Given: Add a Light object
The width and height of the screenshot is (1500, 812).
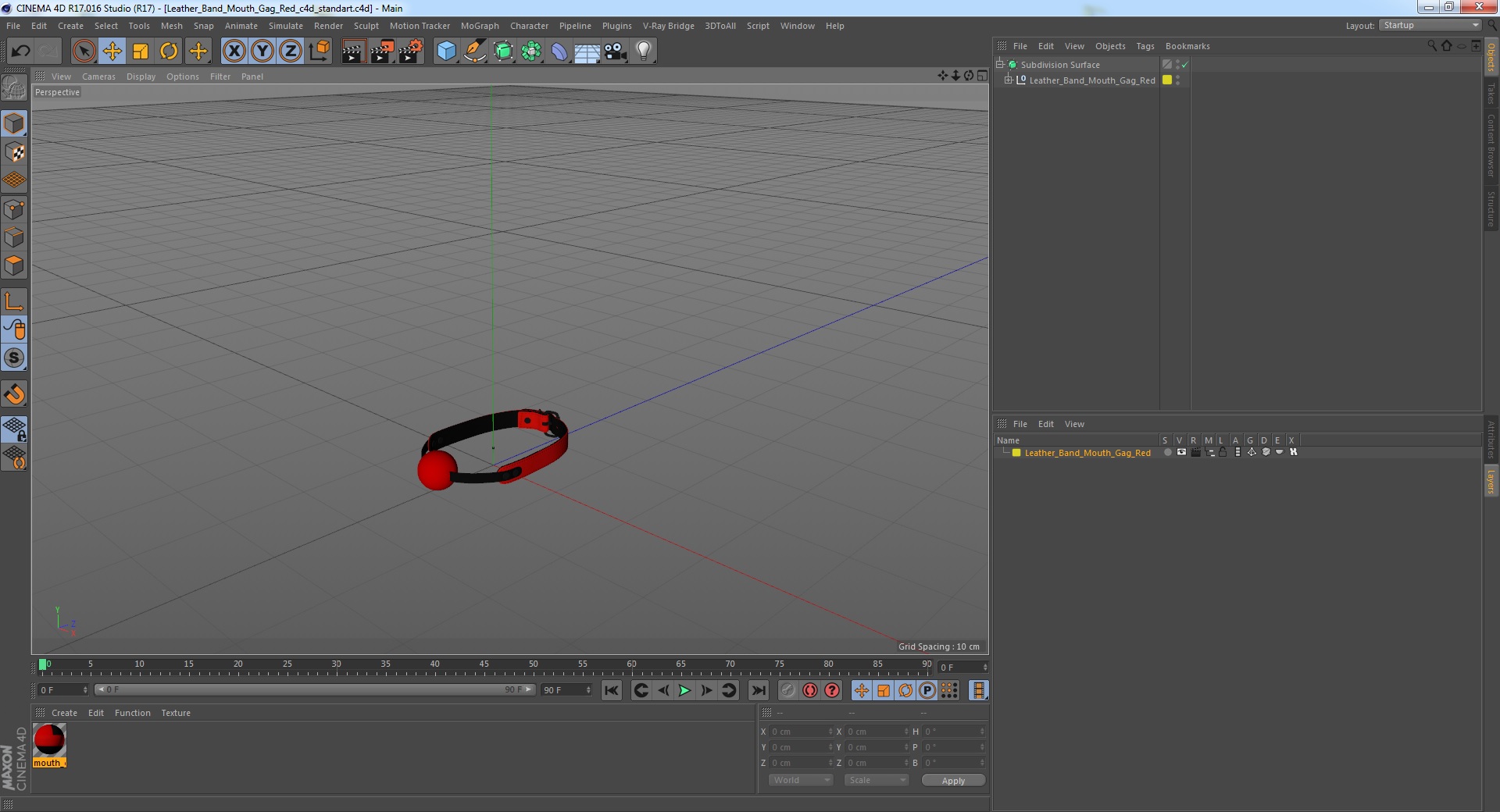Looking at the screenshot, I should click(644, 52).
